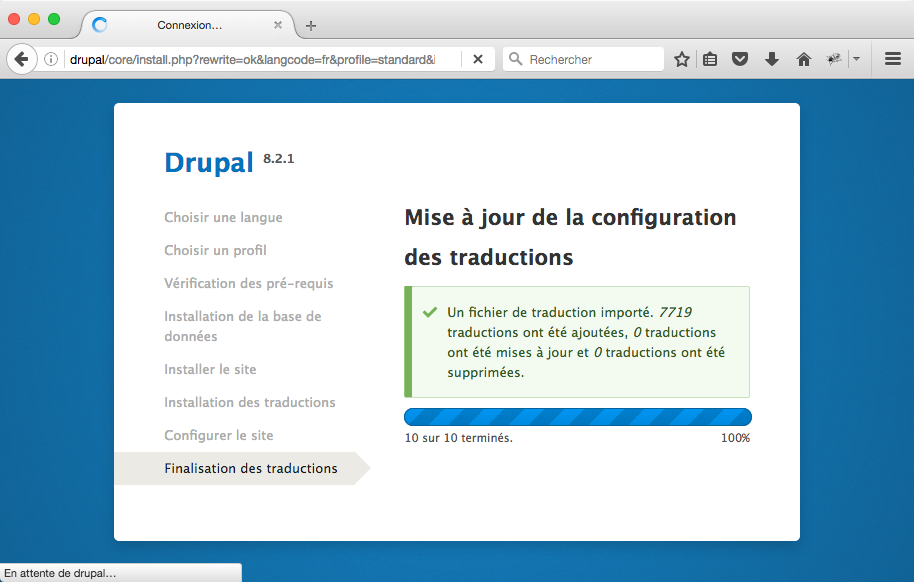Show bookmarks list icon
Viewport: 914px width, 582px height.
tap(709, 59)
